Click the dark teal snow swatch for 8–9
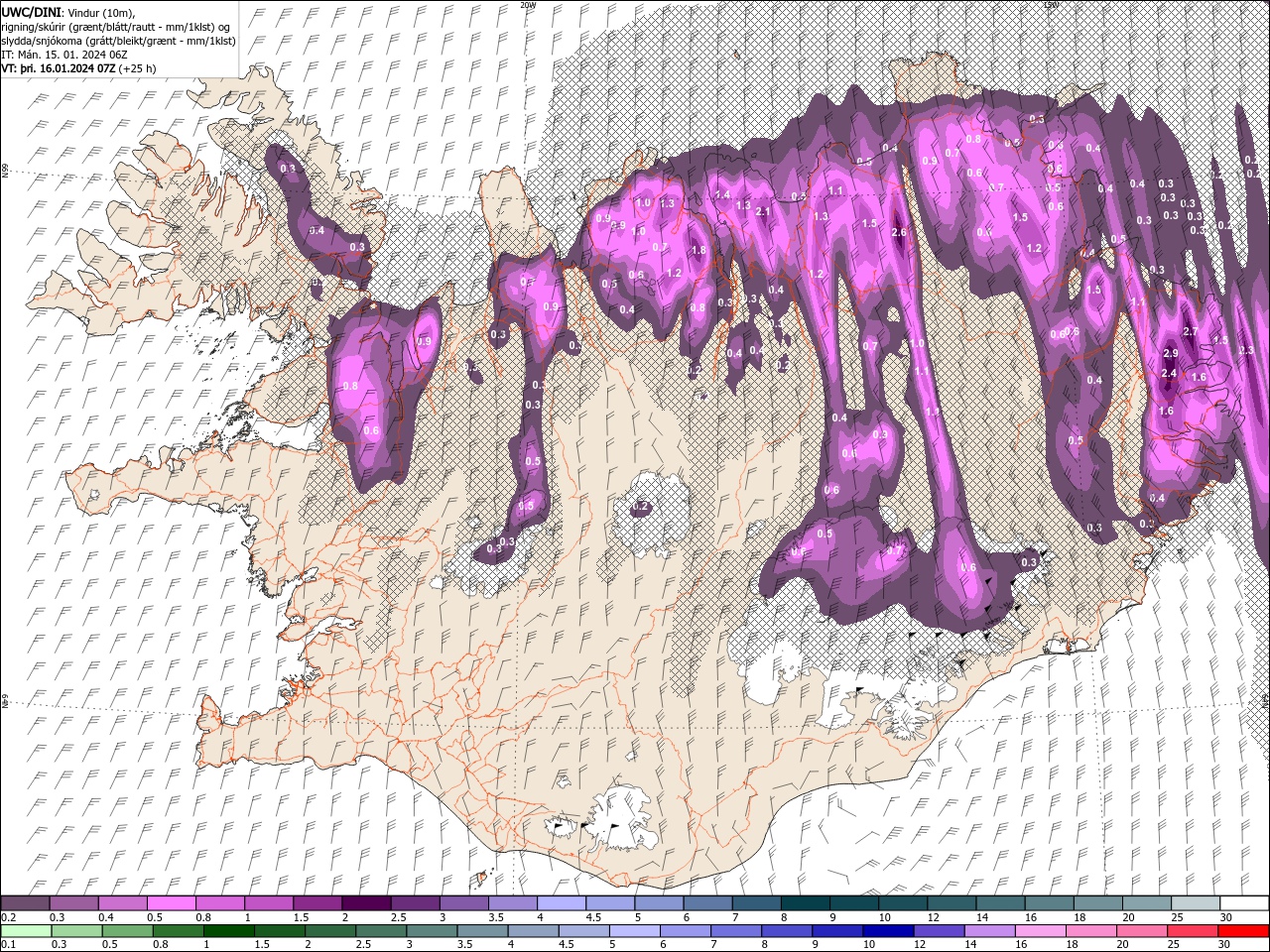The image size is (1270, 952). [805, 903]
